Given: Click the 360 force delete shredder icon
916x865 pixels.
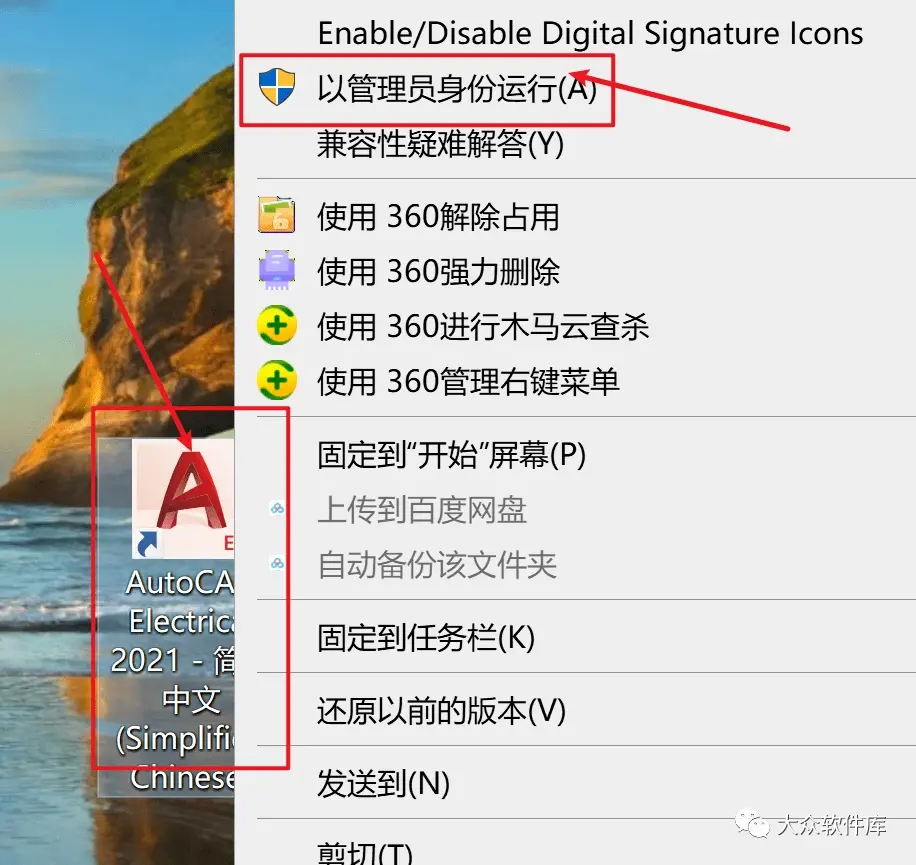Looking at the screenshot, I should click(x=276, y=270).
